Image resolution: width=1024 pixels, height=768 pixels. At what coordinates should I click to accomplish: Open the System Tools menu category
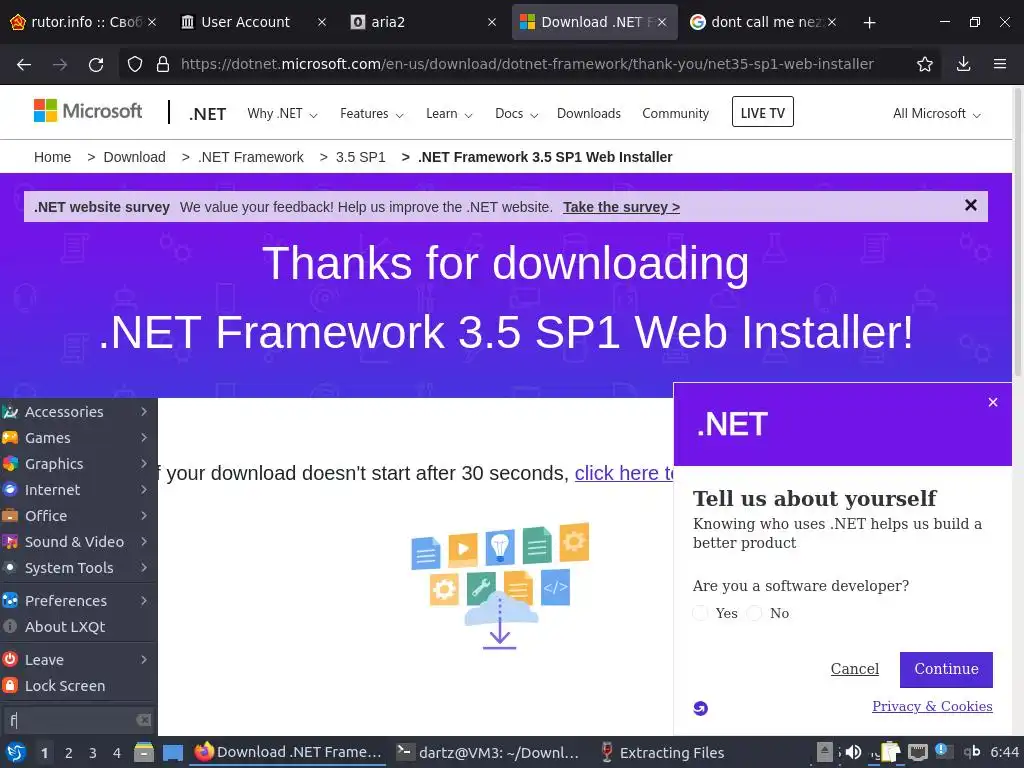click(x=77, y=568)
